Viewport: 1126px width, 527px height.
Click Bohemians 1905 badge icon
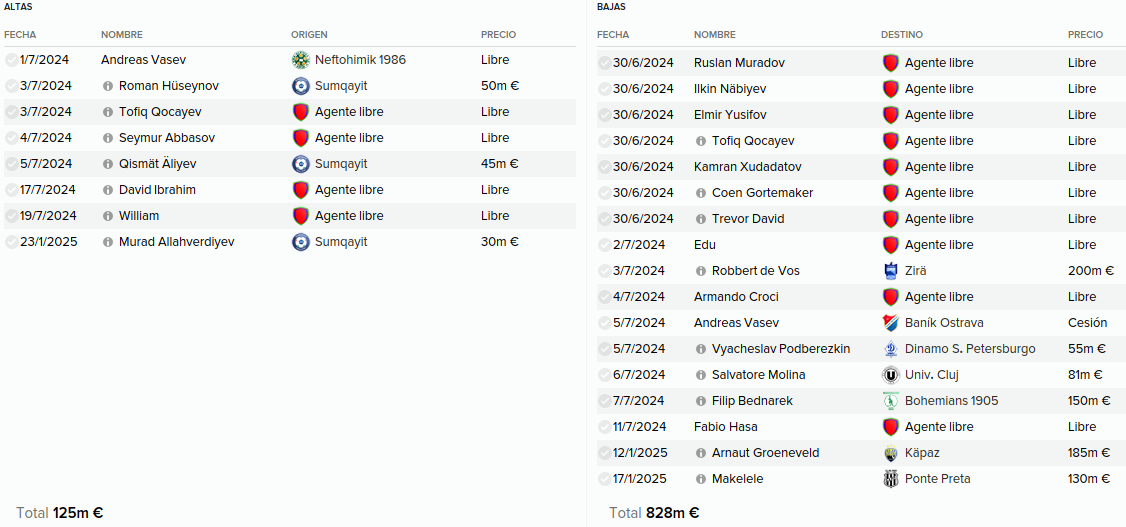point(890,401)
